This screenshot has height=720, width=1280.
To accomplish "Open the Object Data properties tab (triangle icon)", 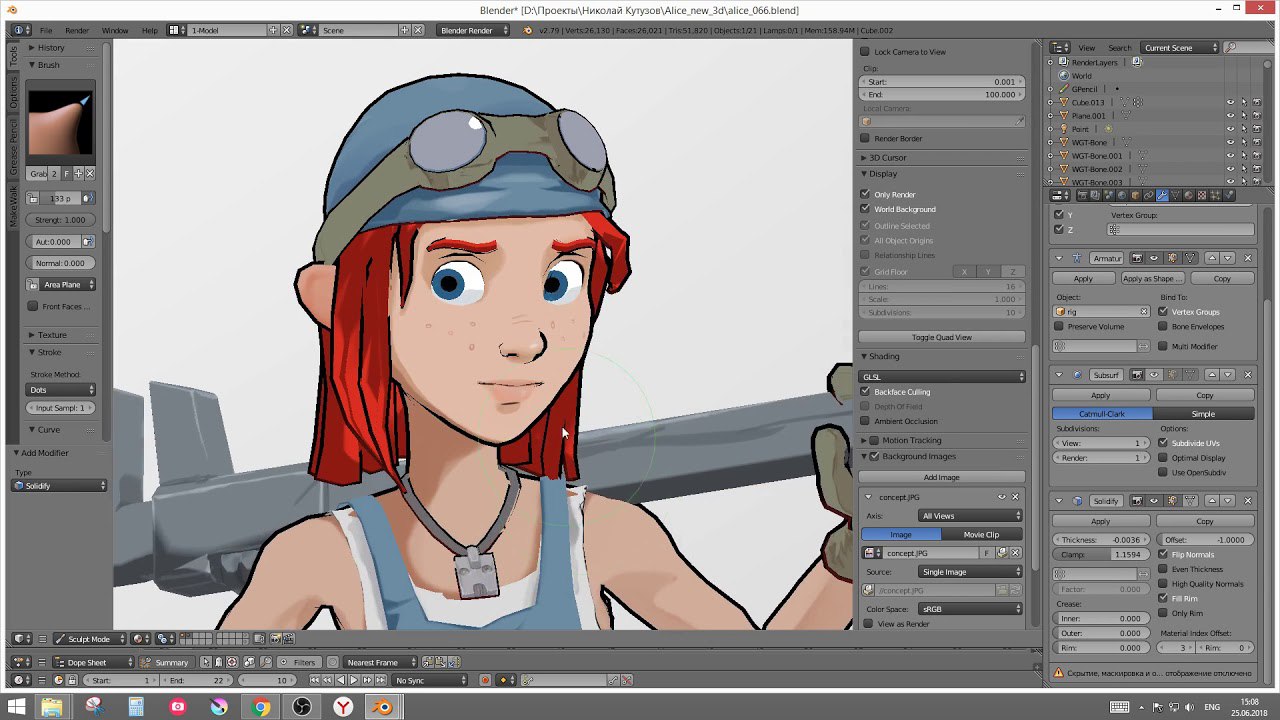I will coord(1175,195).
